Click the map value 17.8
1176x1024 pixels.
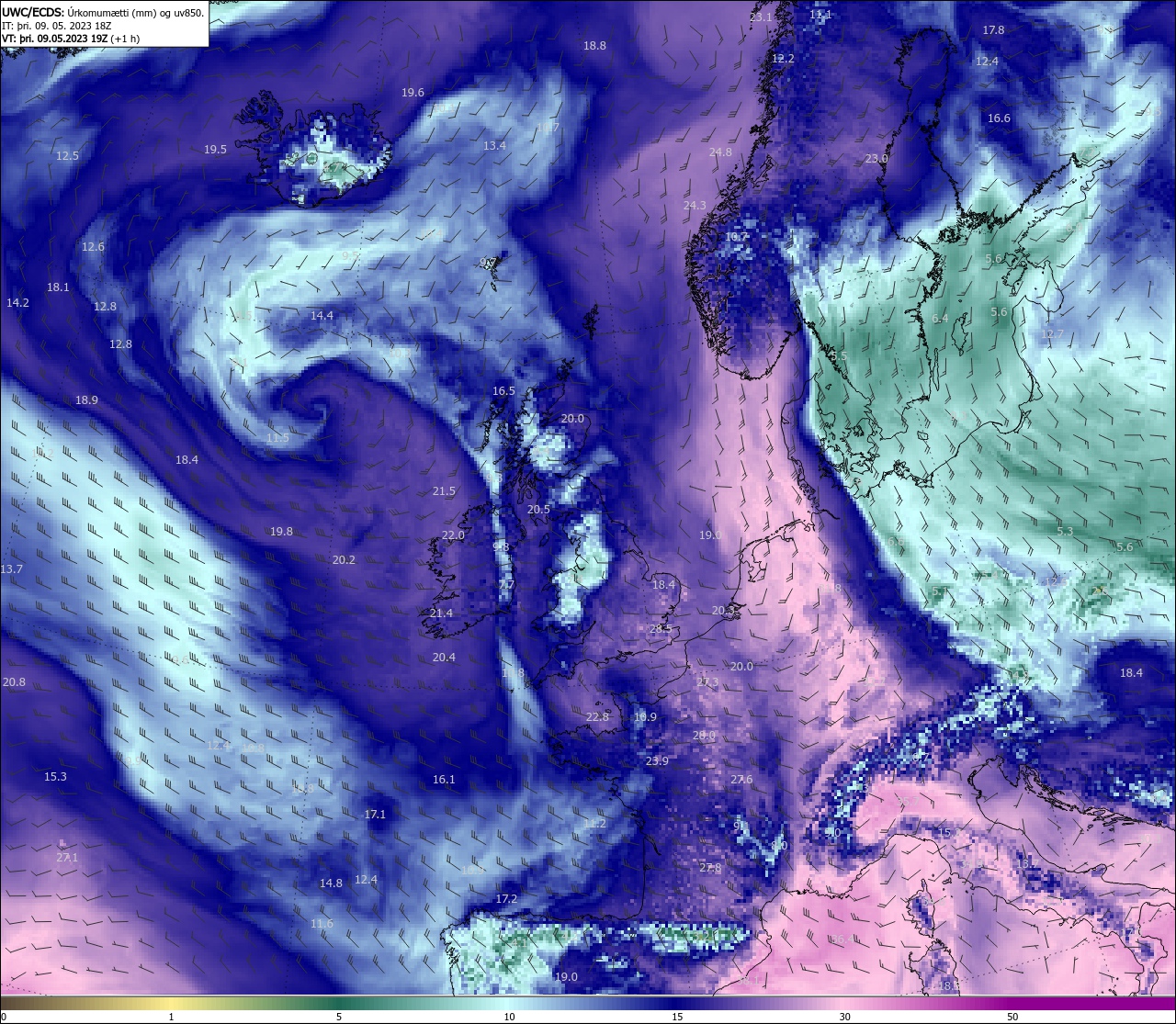coord(993,30)
